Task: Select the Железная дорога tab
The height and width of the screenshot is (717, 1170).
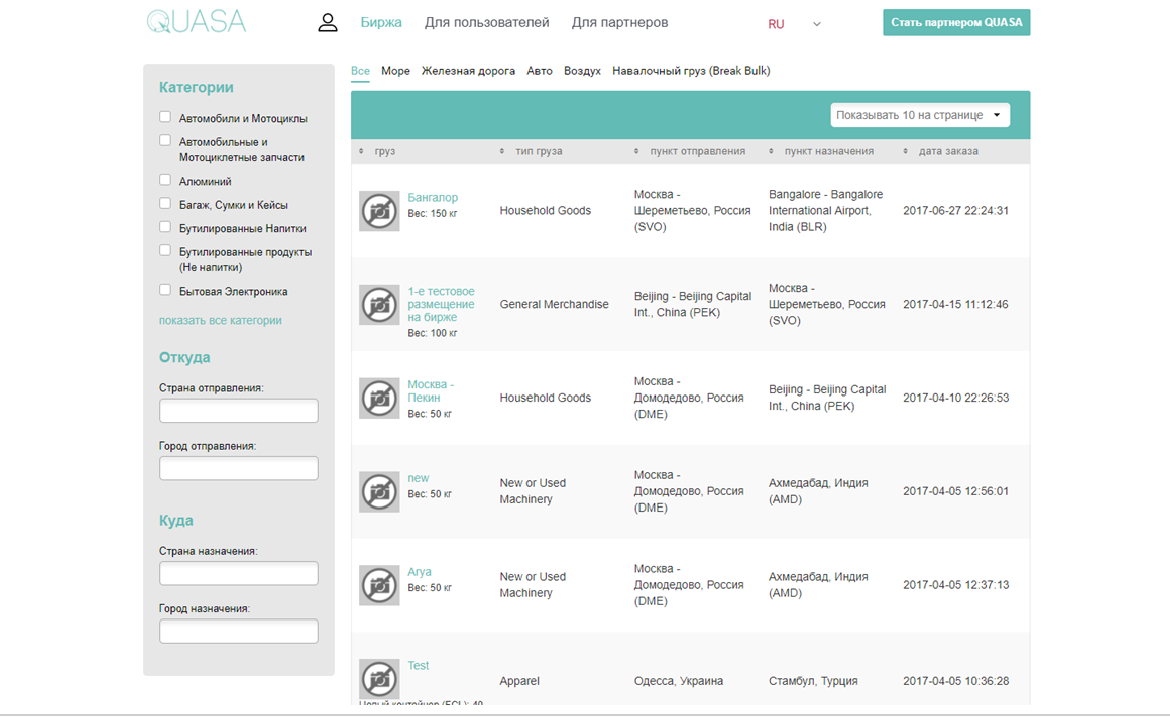Action: 468,71
